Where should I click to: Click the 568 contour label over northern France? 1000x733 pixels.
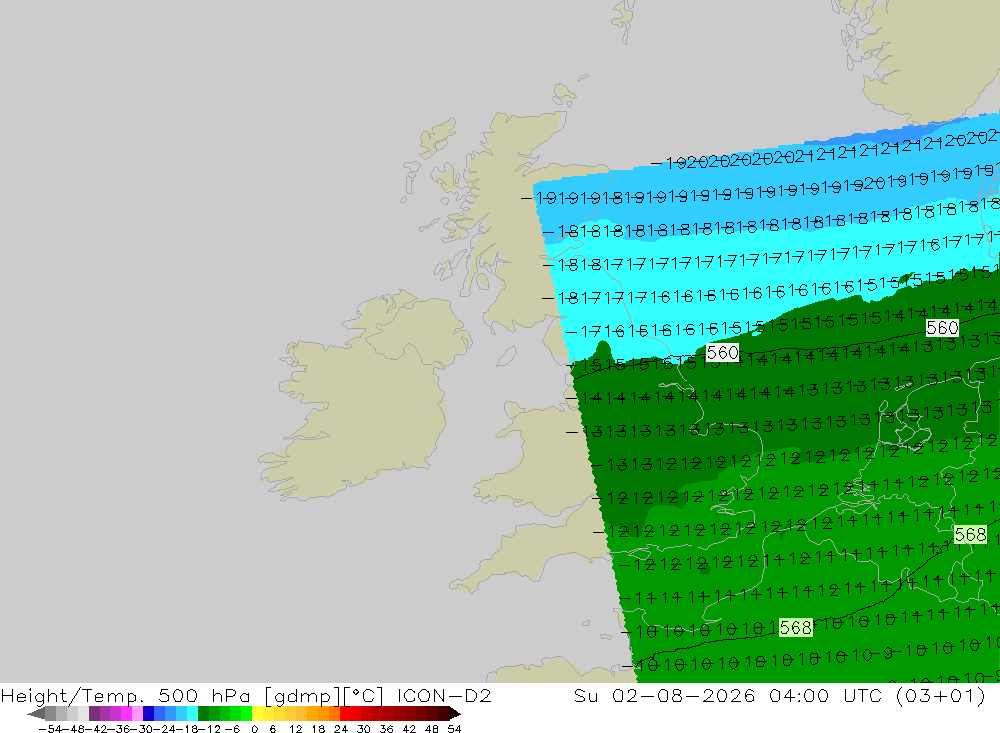point(795,628)
